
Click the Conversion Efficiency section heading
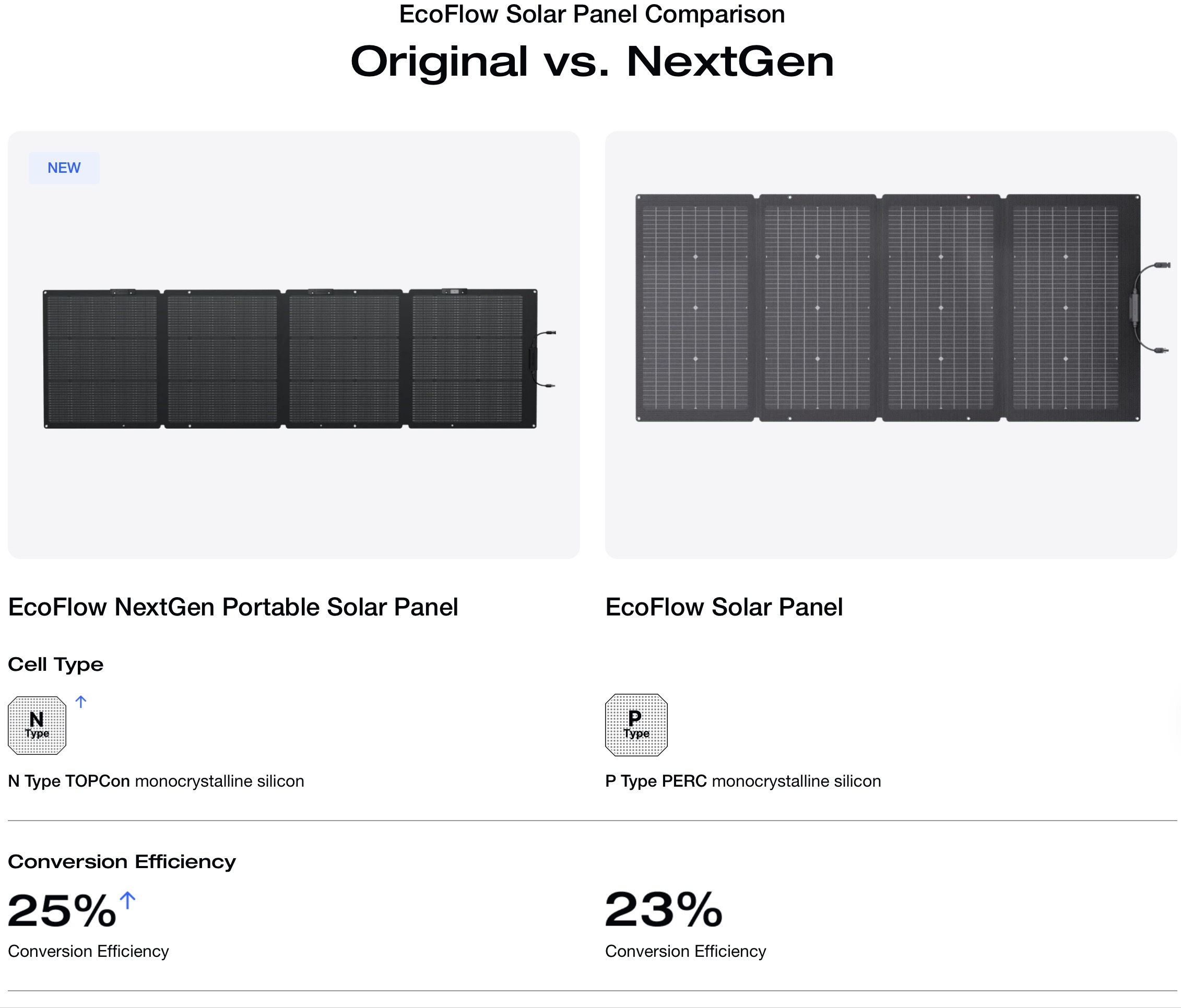point(122,861)
